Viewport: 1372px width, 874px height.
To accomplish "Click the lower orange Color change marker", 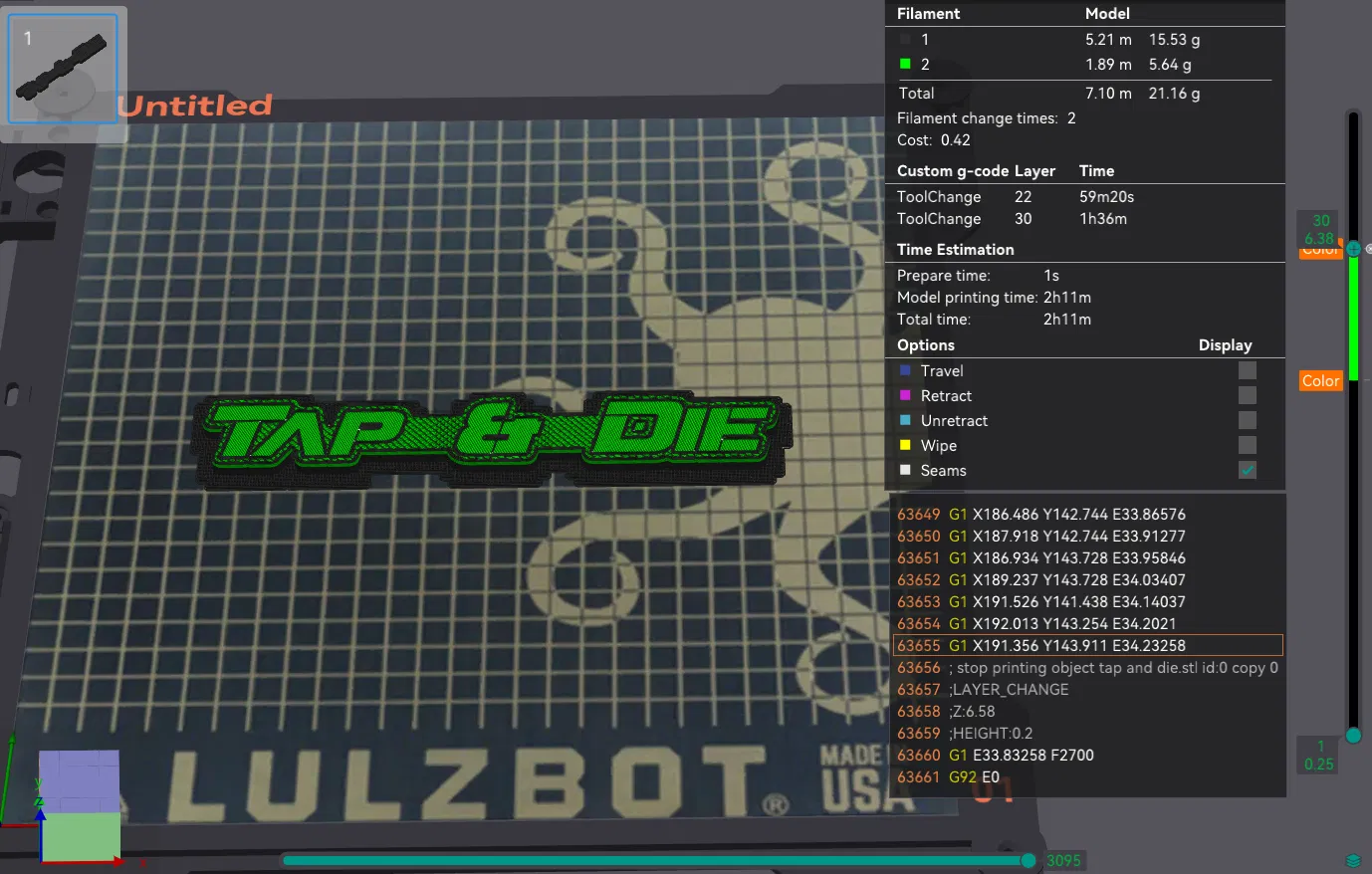I will pyautogui.click(x=1320, y=381).
